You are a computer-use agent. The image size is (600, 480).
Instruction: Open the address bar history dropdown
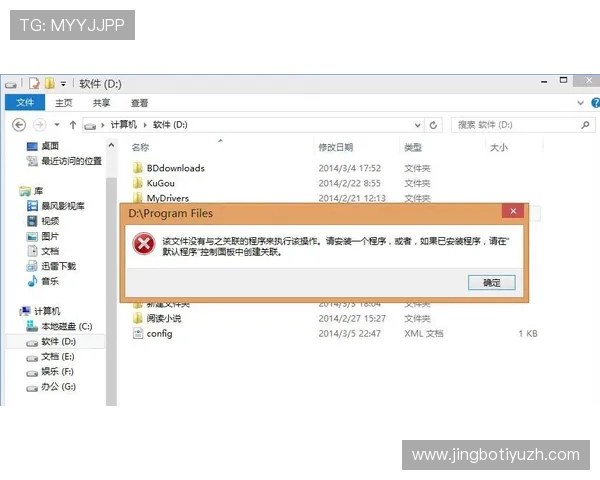[x=417, y=125]
